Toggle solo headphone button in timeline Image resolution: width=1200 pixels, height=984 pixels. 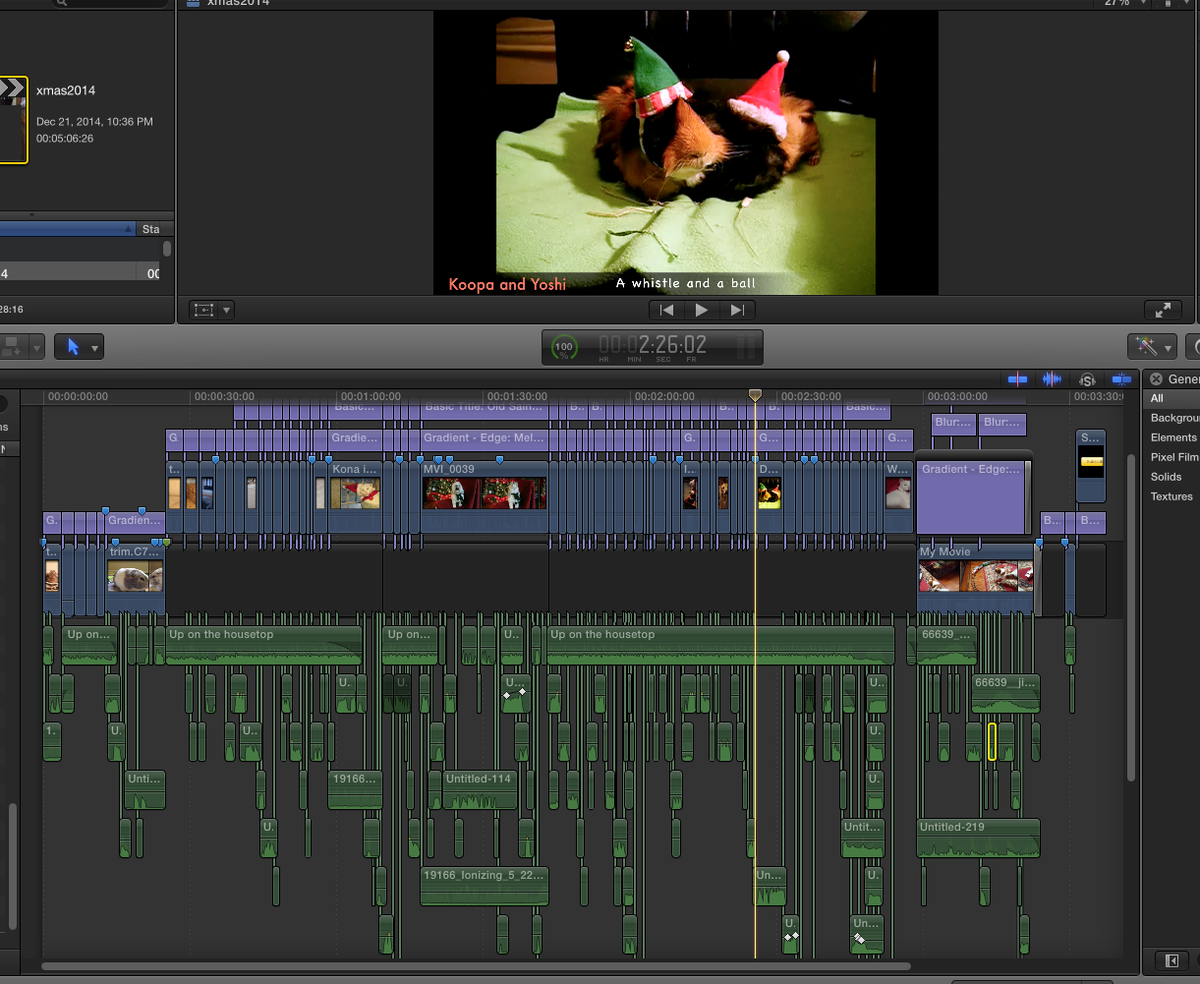tap(1087, 379)
